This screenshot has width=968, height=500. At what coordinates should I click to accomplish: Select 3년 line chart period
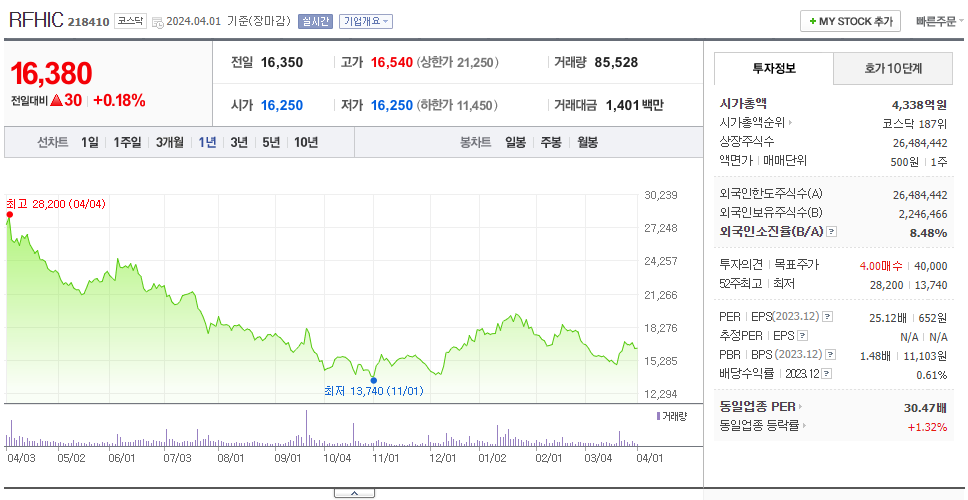[x=239, y=143]
